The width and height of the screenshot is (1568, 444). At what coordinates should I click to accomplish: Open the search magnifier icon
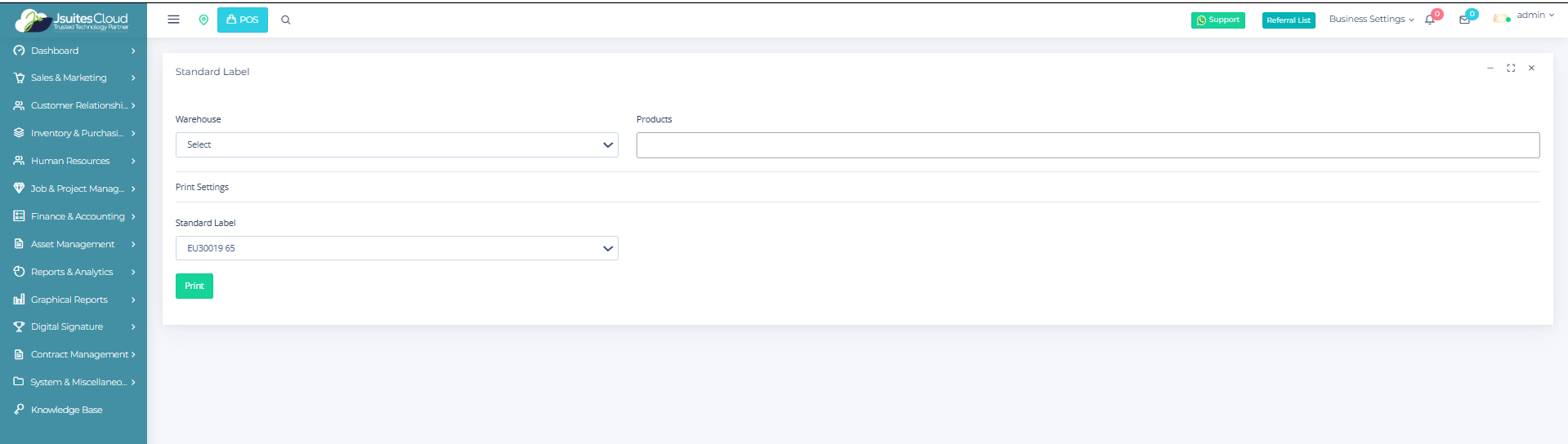pos(286,20)
